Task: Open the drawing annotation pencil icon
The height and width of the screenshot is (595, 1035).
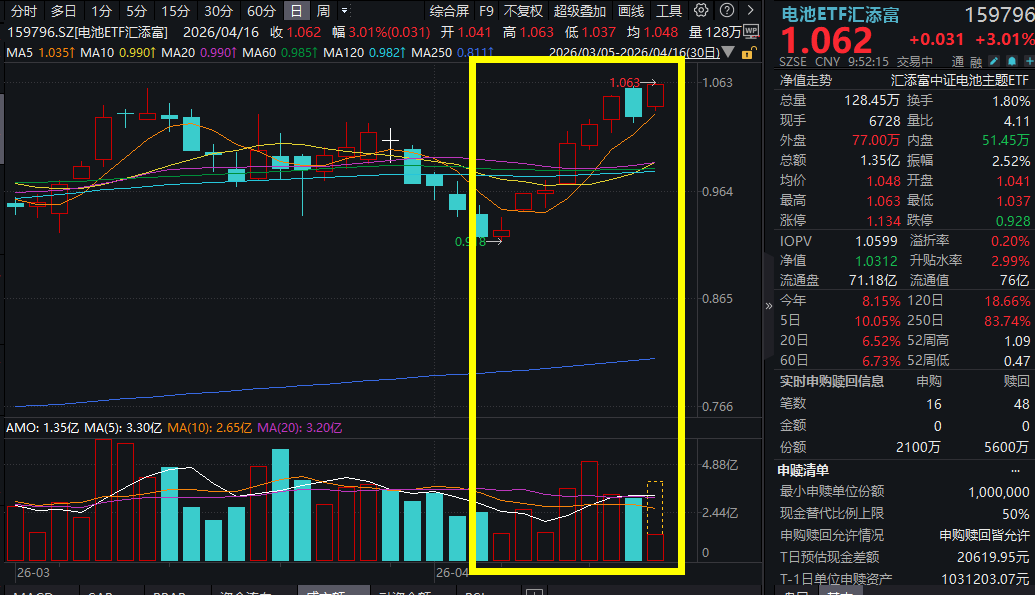Action: pos(995,61)
